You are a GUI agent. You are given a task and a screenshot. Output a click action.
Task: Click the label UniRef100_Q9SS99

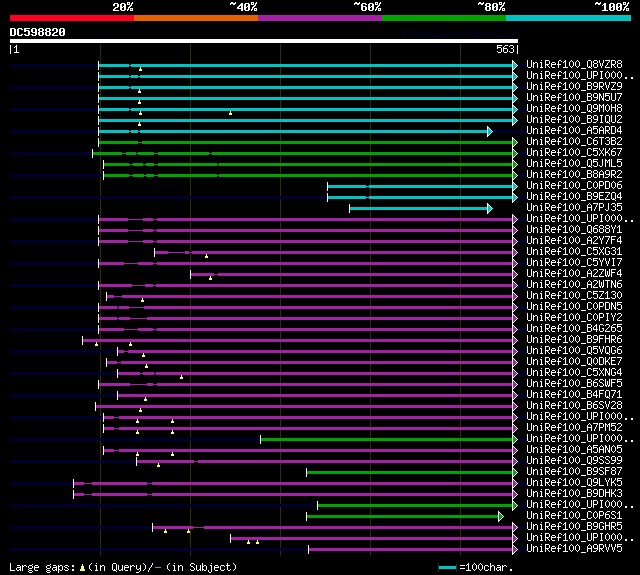pyautogui.click(x=574, y=461)
